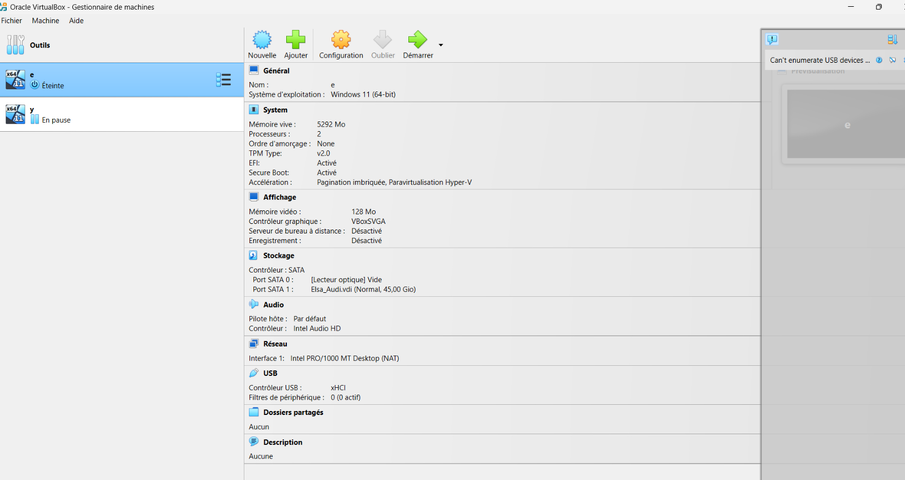Click the greyed Oublier toolbar icon

tap(382, 40)
